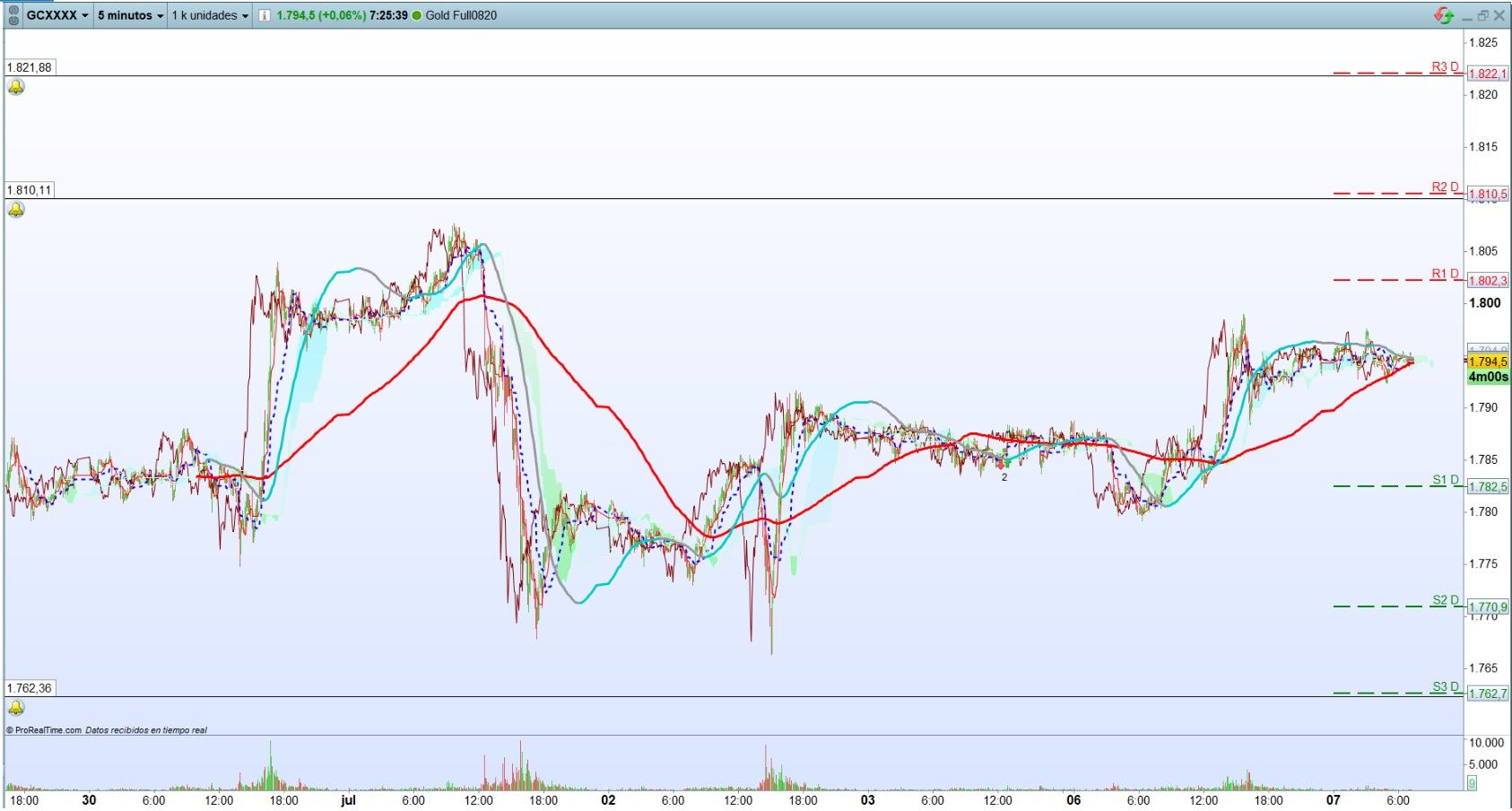Click the 1.822,1 red price tag
1512x811 pixels.
point(1488,74)
